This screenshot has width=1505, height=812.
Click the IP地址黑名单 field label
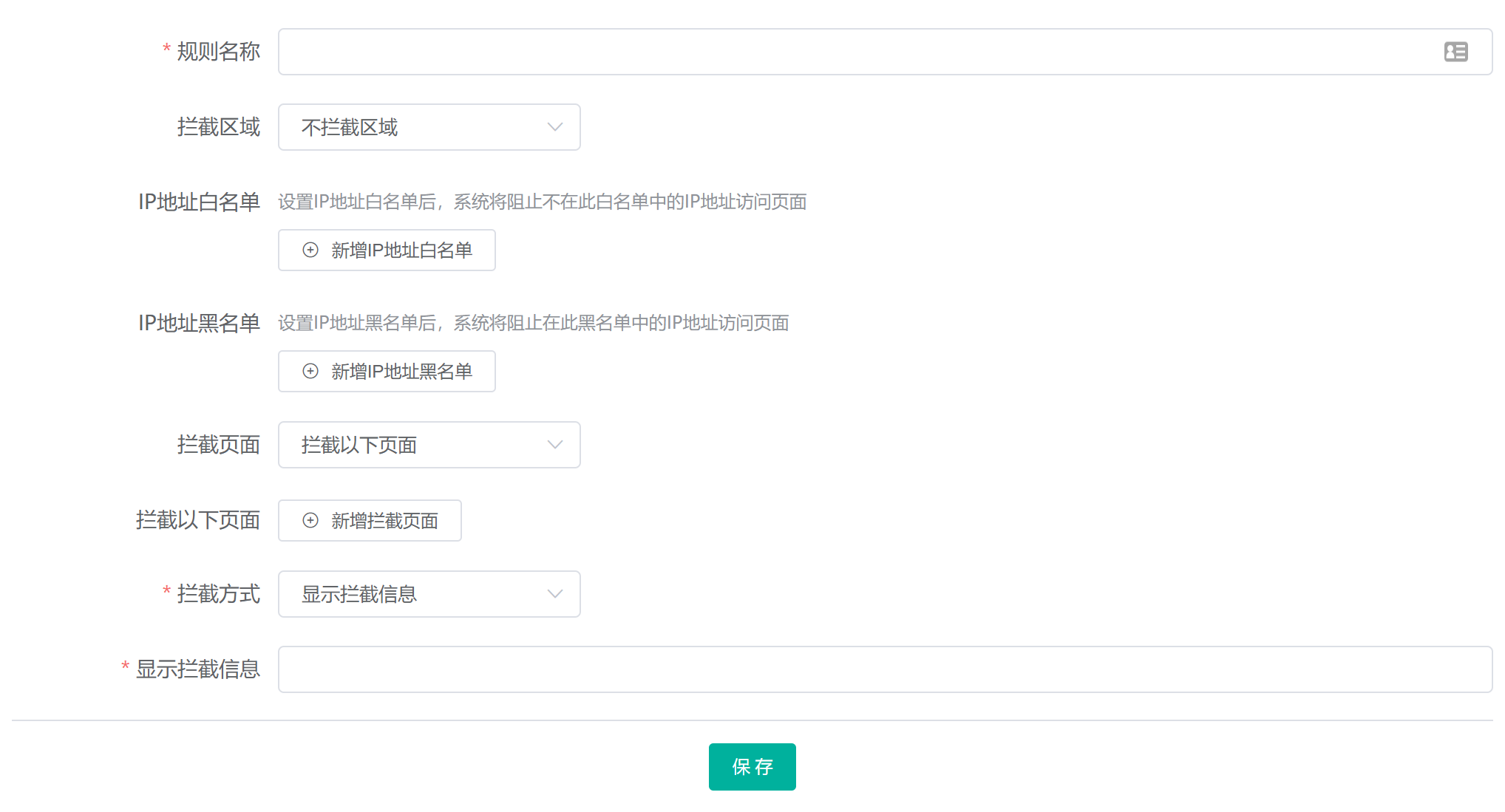pos(199,323)
